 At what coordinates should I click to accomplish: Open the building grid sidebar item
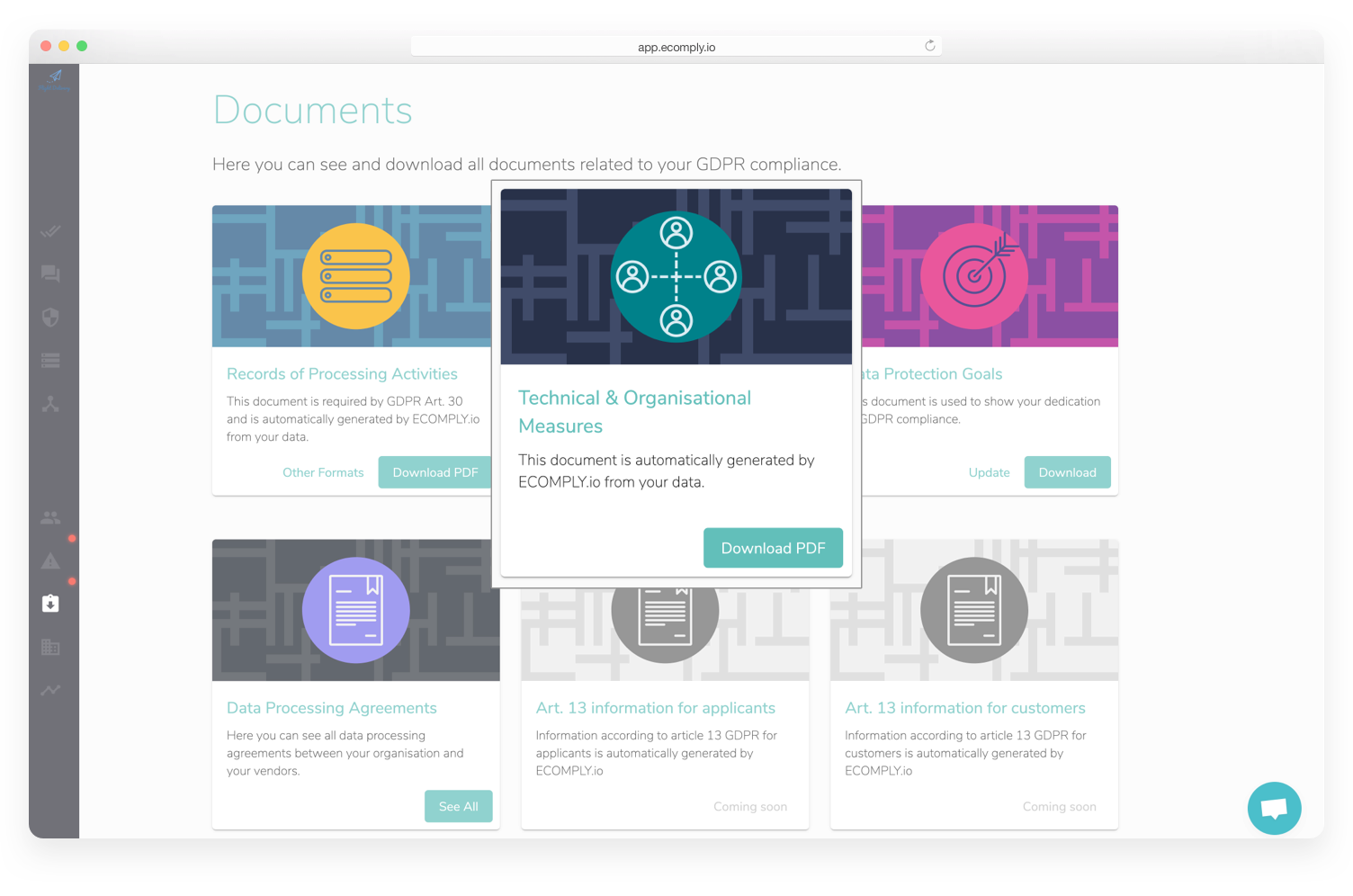[x=50, y=647]
